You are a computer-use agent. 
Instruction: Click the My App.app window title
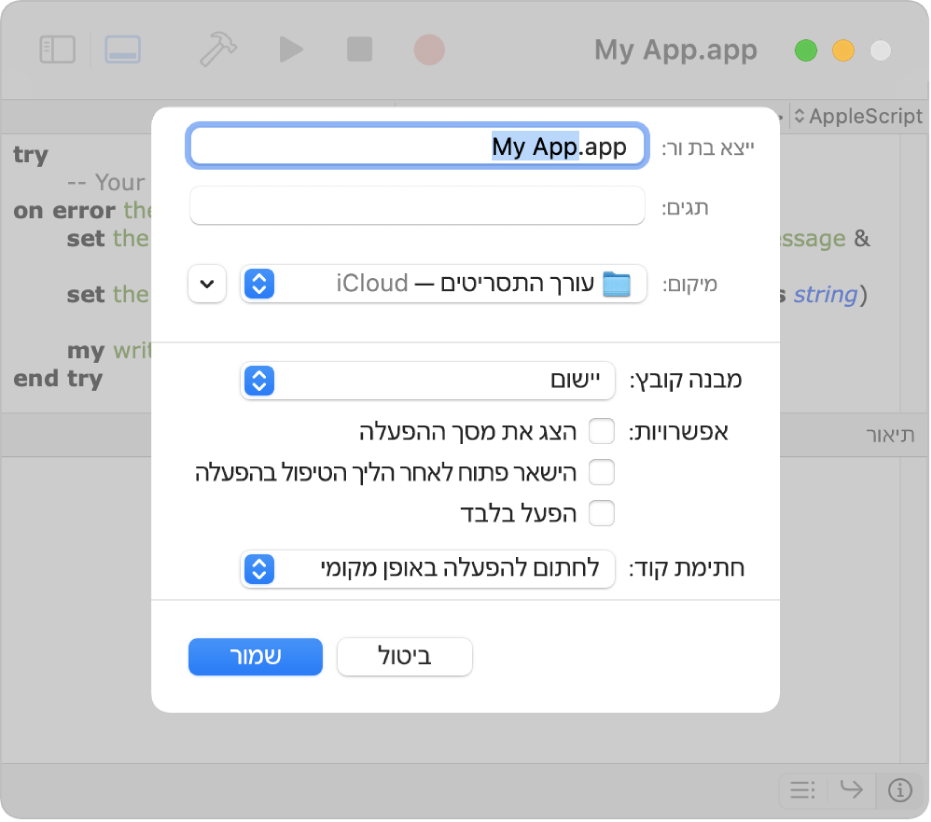point(676,50)
